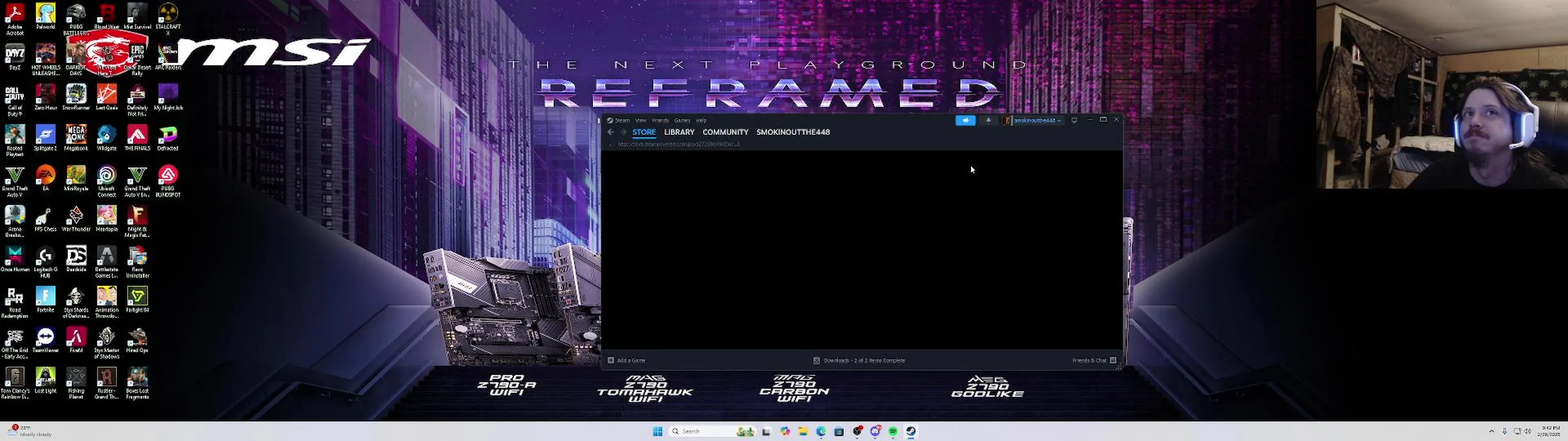Select the Deflected desktop icon
Image resolution: width=1568 pixels, height=441 pixels.
pos(168,138)
